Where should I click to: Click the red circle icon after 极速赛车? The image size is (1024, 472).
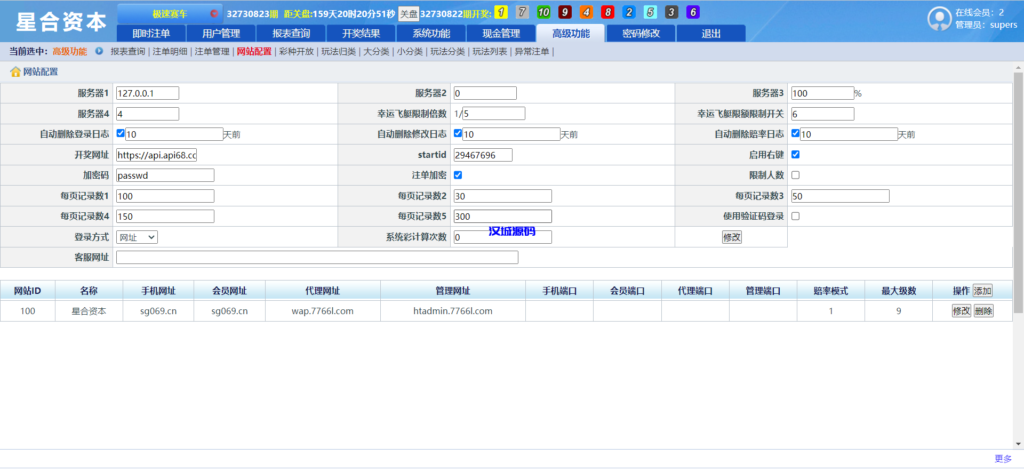pos(214,14)
